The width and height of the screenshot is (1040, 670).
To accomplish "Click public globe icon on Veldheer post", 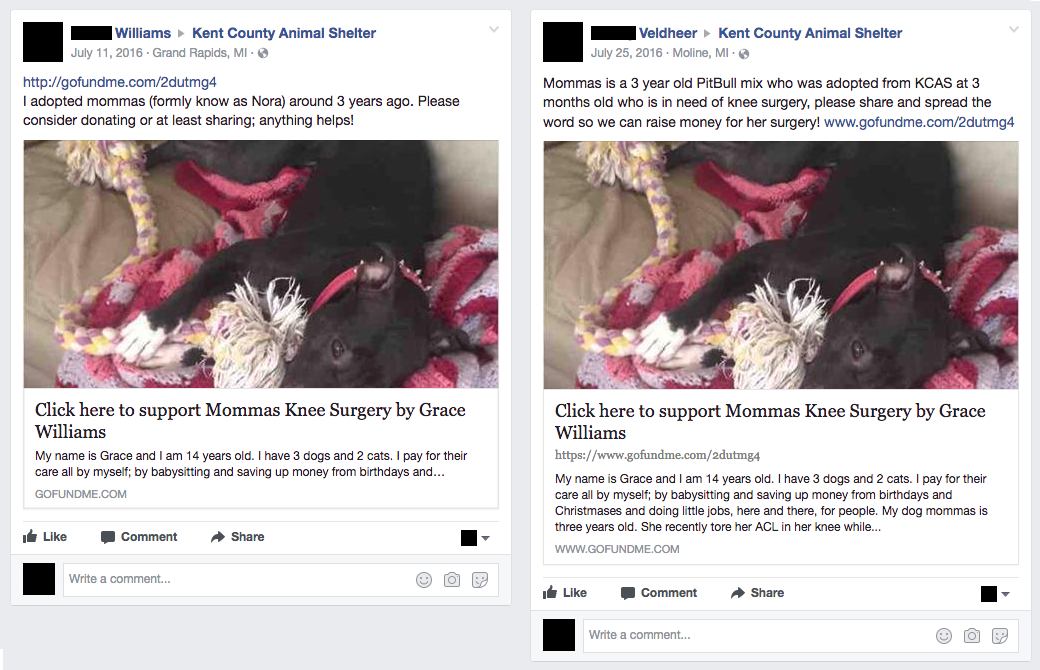I will (744, 54).
